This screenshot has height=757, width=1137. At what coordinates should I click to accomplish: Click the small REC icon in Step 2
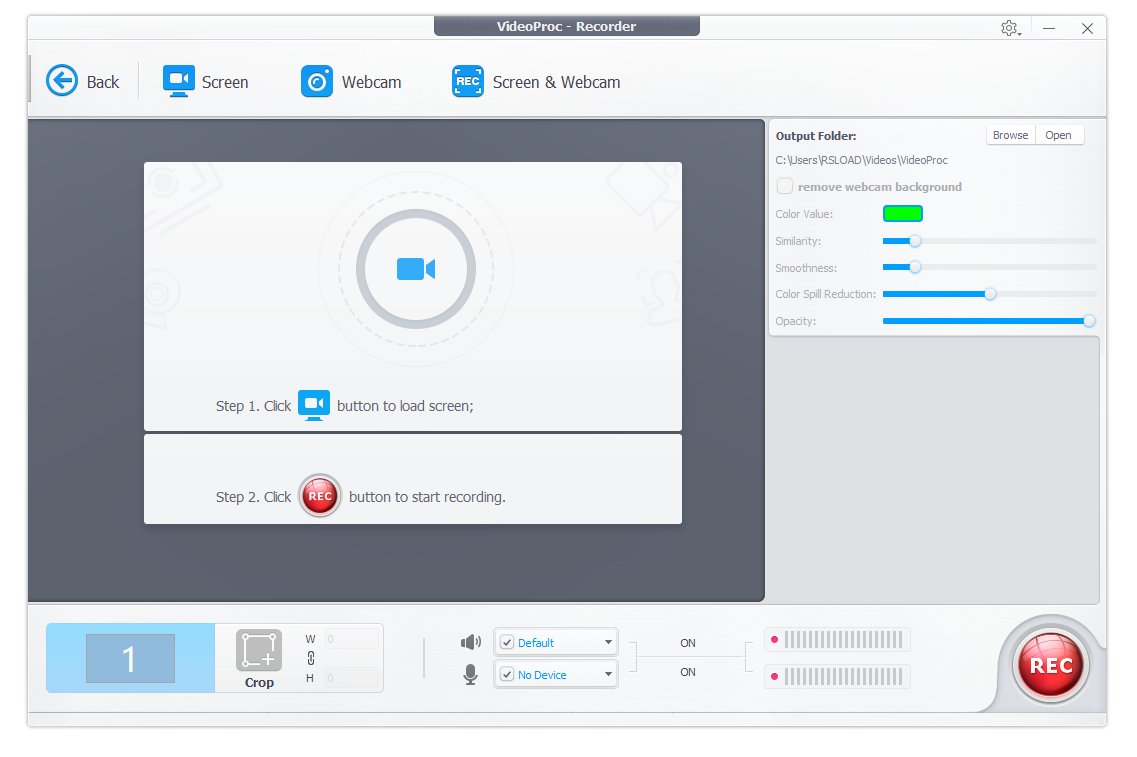coord(320,496)
